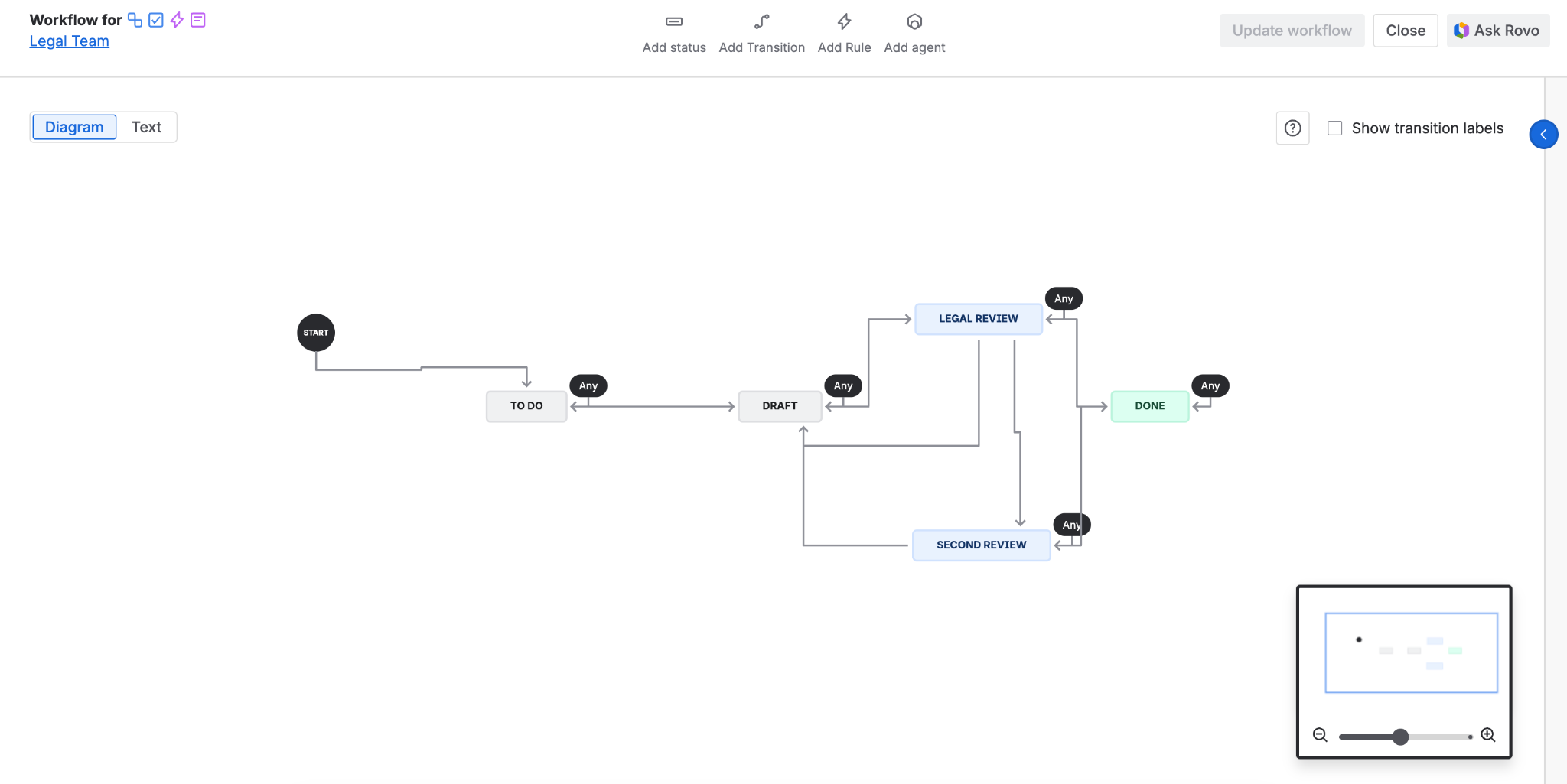Image resolution: width=1567 pixels, height=784 pixels.
Task: Click the Update workflow button
Action: click(x=1292, y=31)
